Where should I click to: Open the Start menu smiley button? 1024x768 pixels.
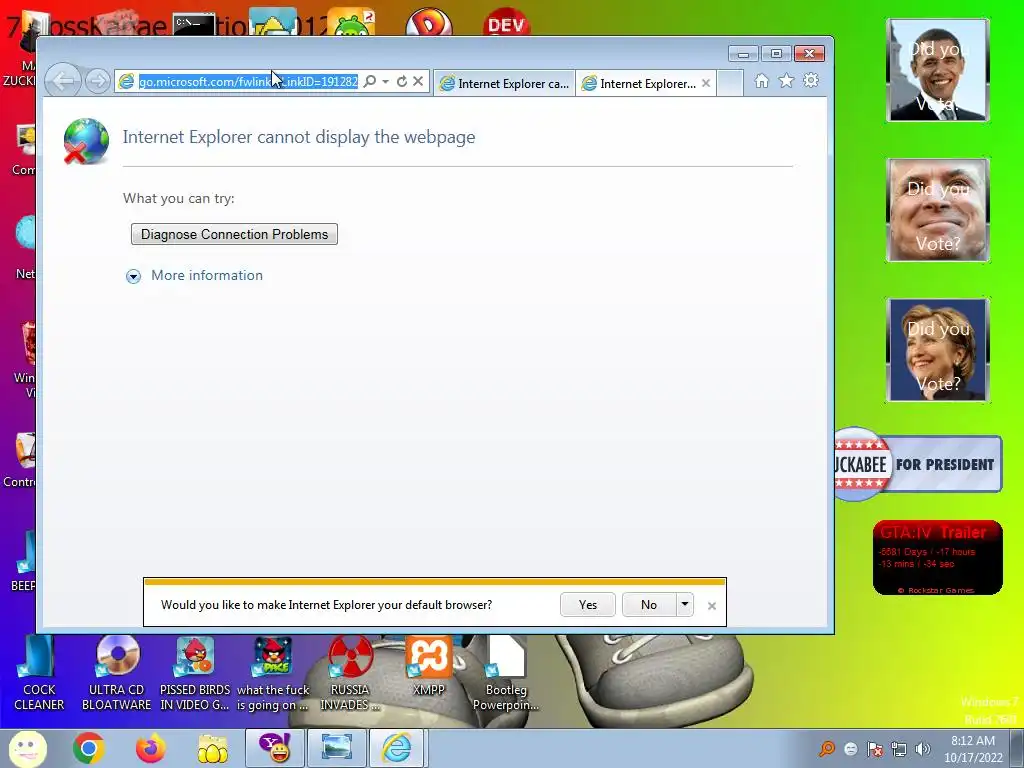(x=27, y=748)
